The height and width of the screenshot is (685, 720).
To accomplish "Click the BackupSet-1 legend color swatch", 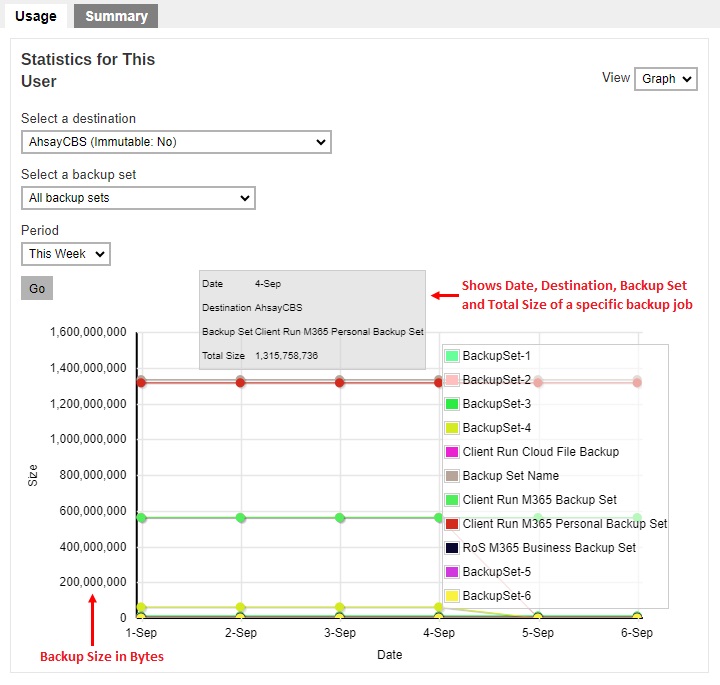I will click(452, 356).
